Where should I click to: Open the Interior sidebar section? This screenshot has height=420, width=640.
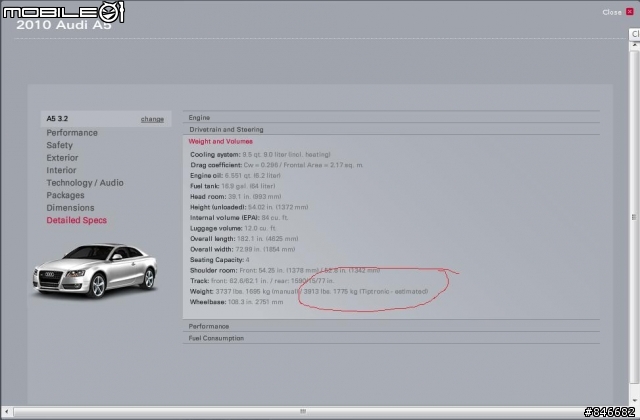[x=61, y=170]
